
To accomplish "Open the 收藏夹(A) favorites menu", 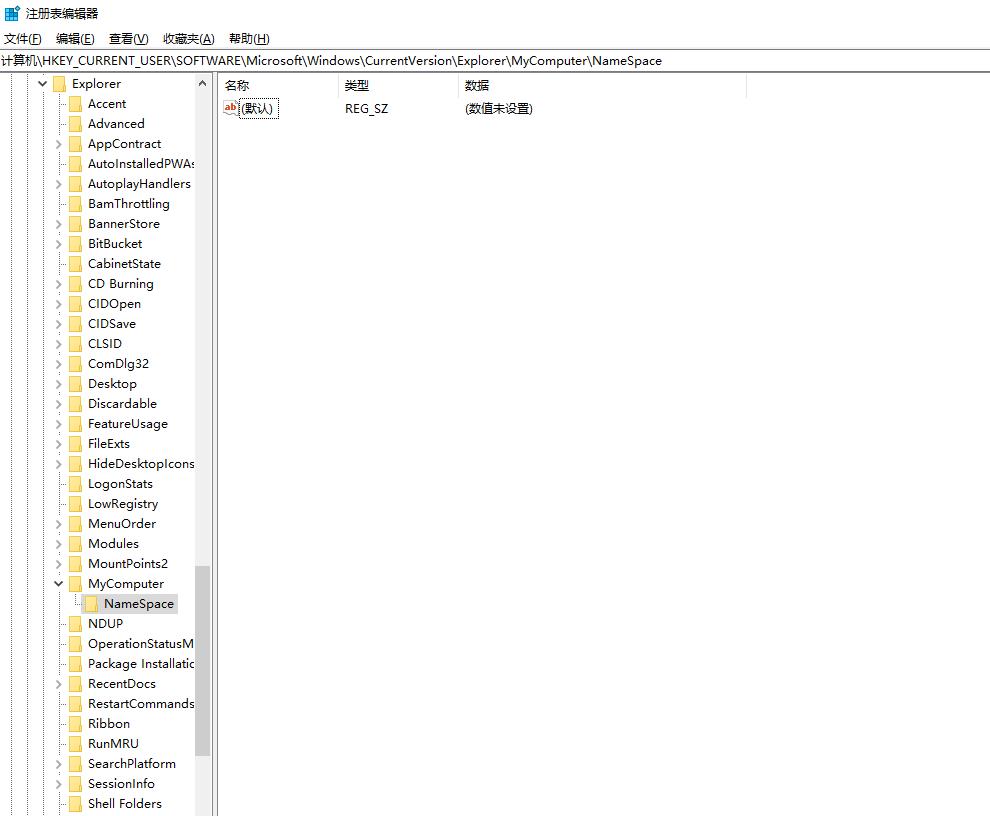I will pos(188,39).
